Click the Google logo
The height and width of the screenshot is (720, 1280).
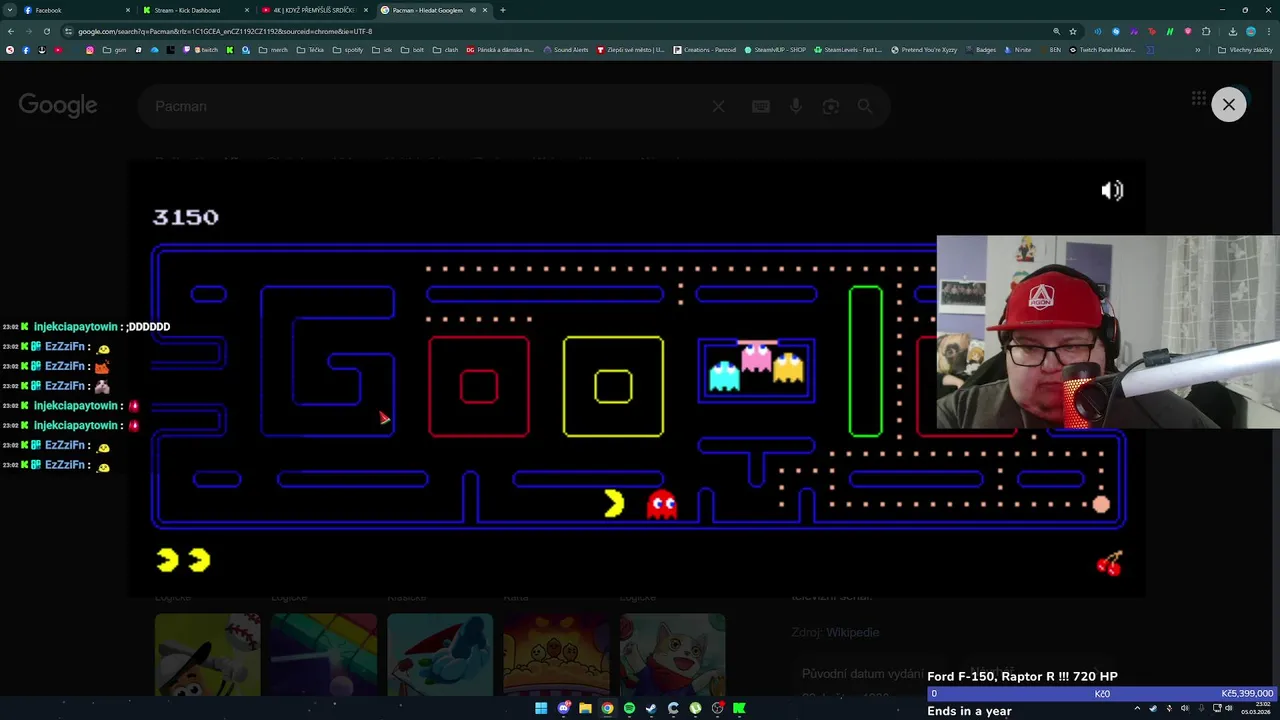(x=58, y=105)
